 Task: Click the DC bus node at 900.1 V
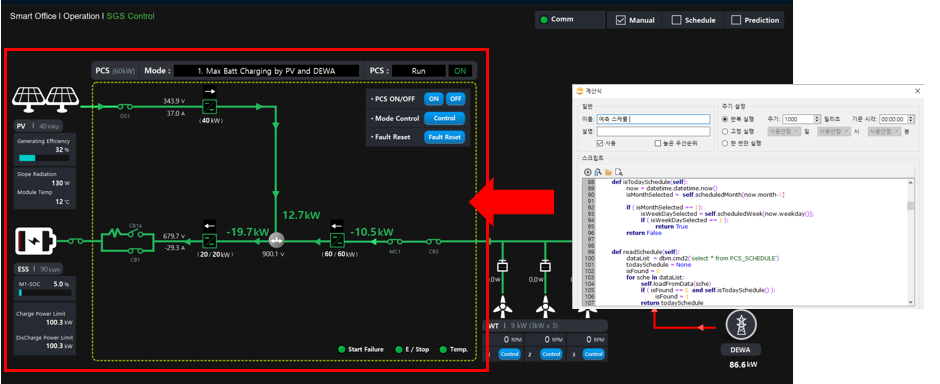point(276,240)
